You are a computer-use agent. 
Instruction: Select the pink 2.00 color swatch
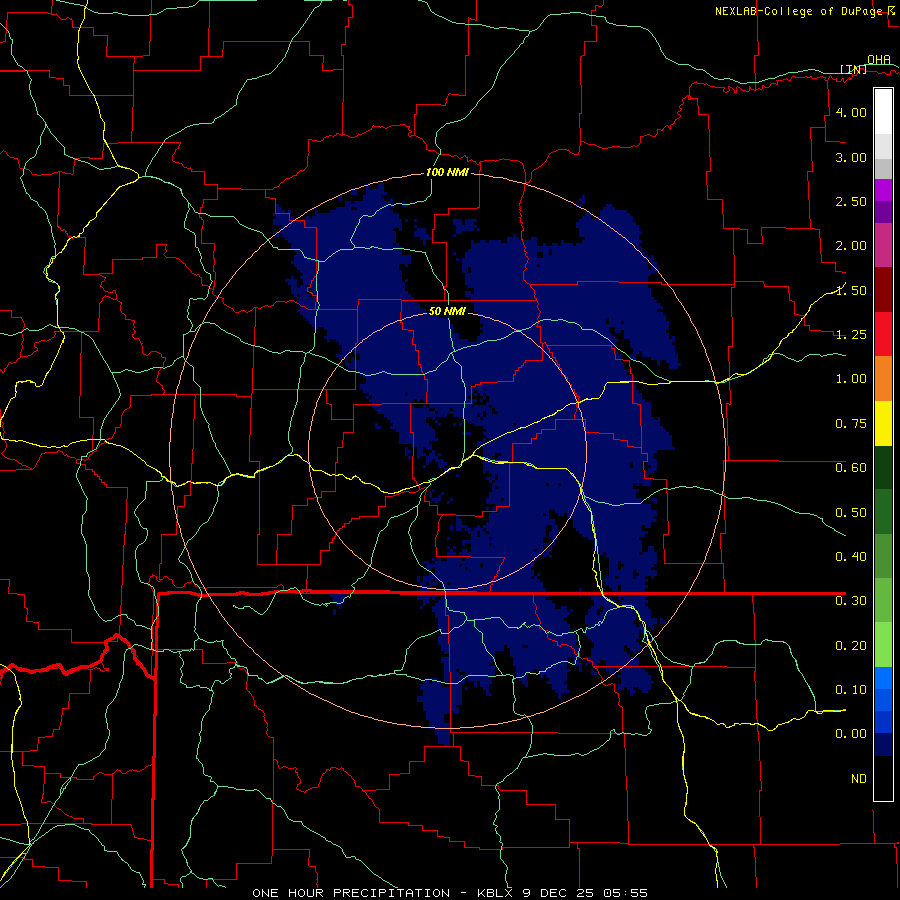(883, 245)
